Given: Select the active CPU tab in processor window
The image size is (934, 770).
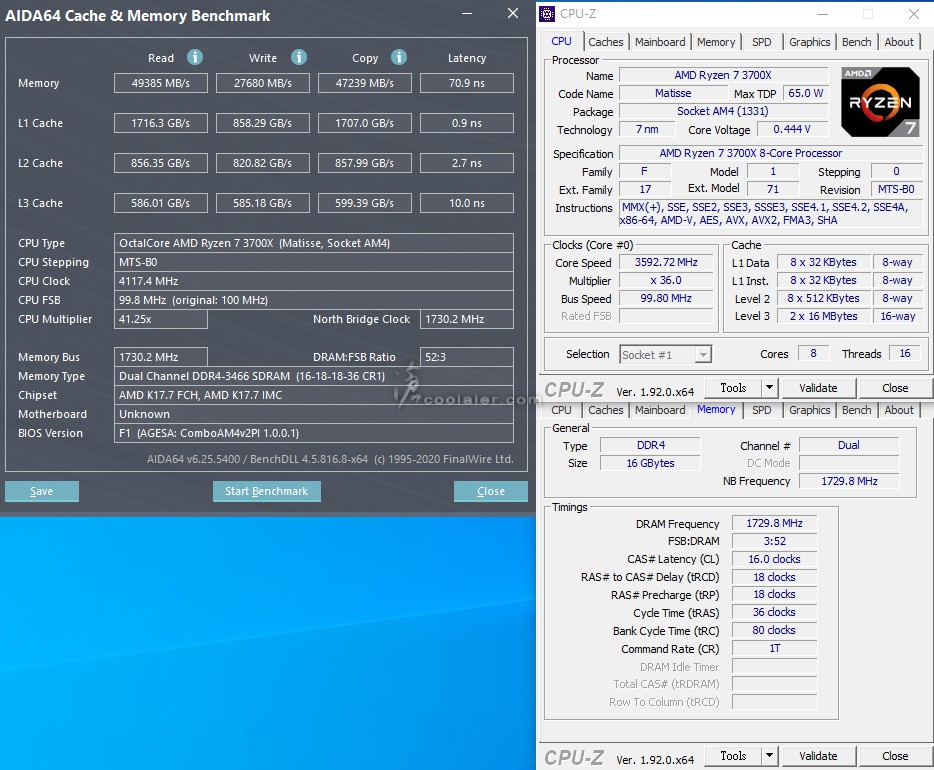Looking at the screenshot, I should [561, 41].
